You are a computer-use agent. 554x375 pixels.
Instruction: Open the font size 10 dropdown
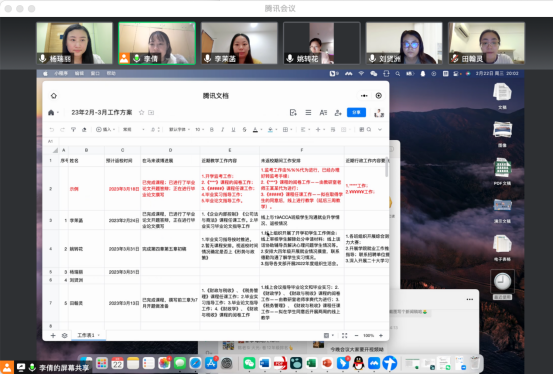tap(200, 130)
